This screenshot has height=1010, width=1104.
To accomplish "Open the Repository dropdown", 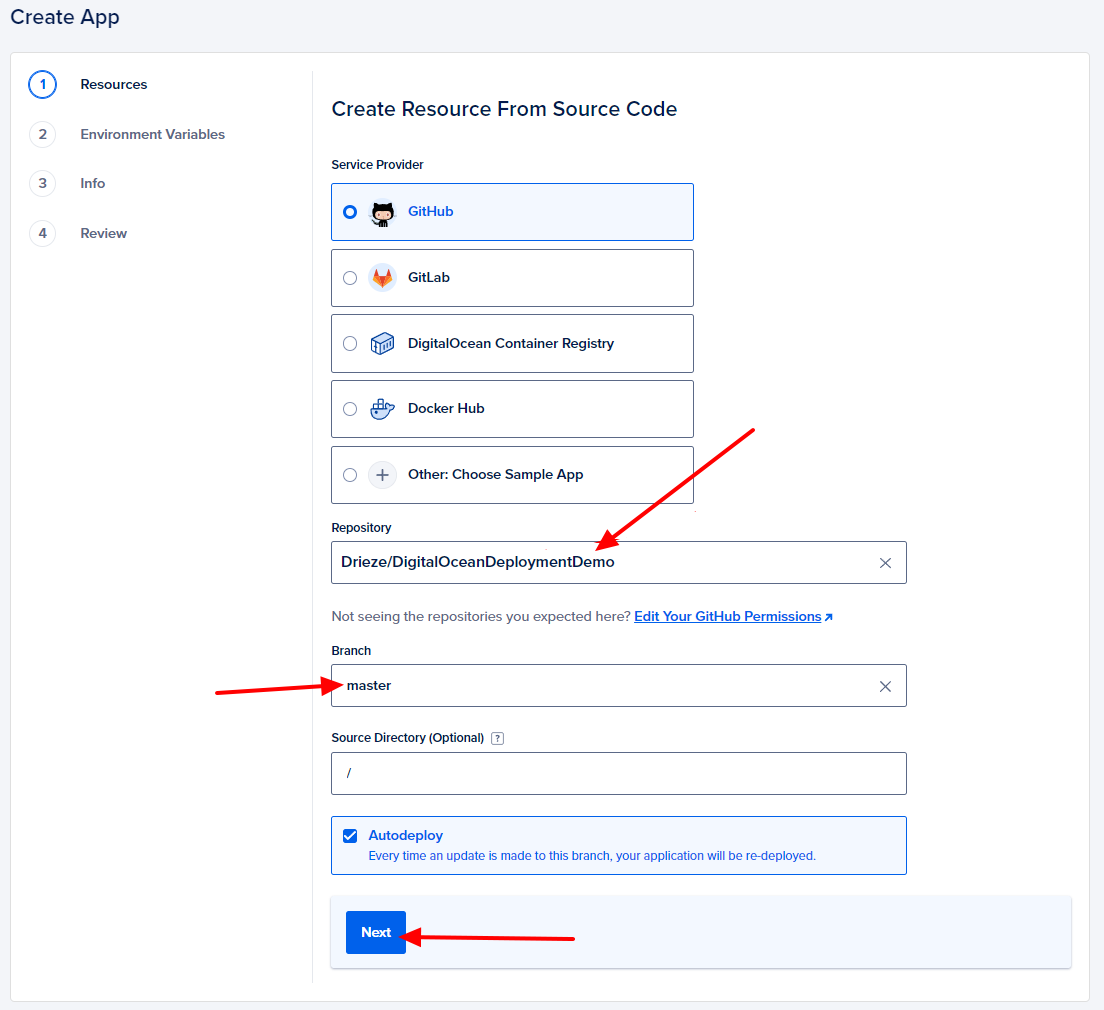I will pyautogui.click(x=618, y=563).
